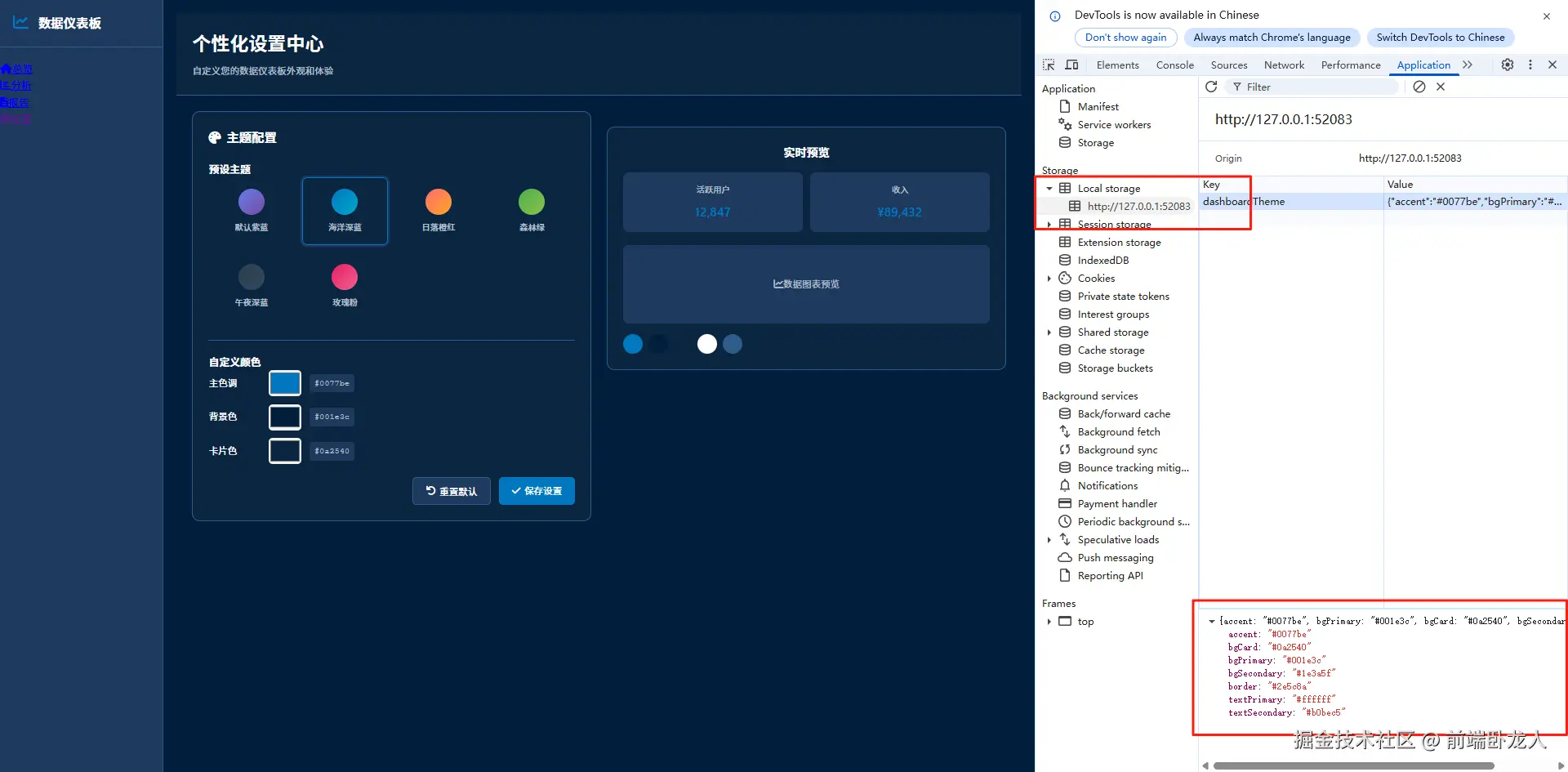
Task: Select the 森林绿 preset theme
Action: (x=532, y=211)
